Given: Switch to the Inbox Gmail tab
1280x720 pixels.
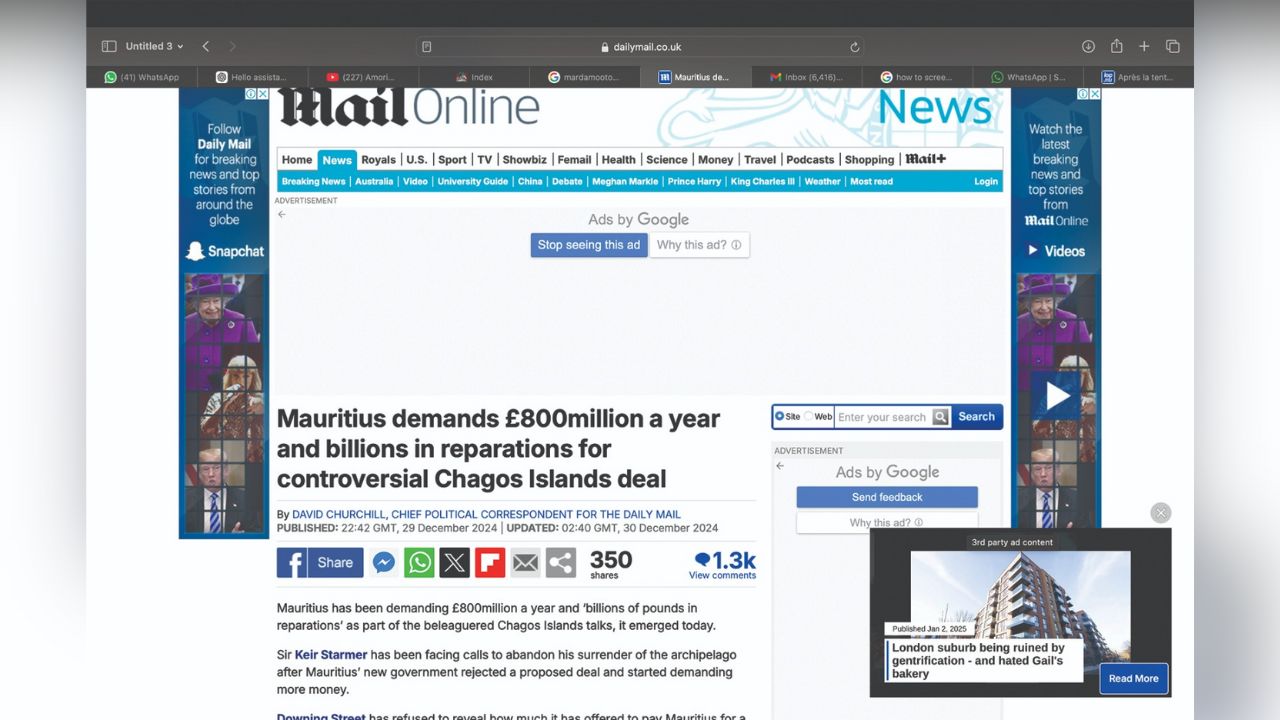Looking at the screenshot, I should point(806,77).
